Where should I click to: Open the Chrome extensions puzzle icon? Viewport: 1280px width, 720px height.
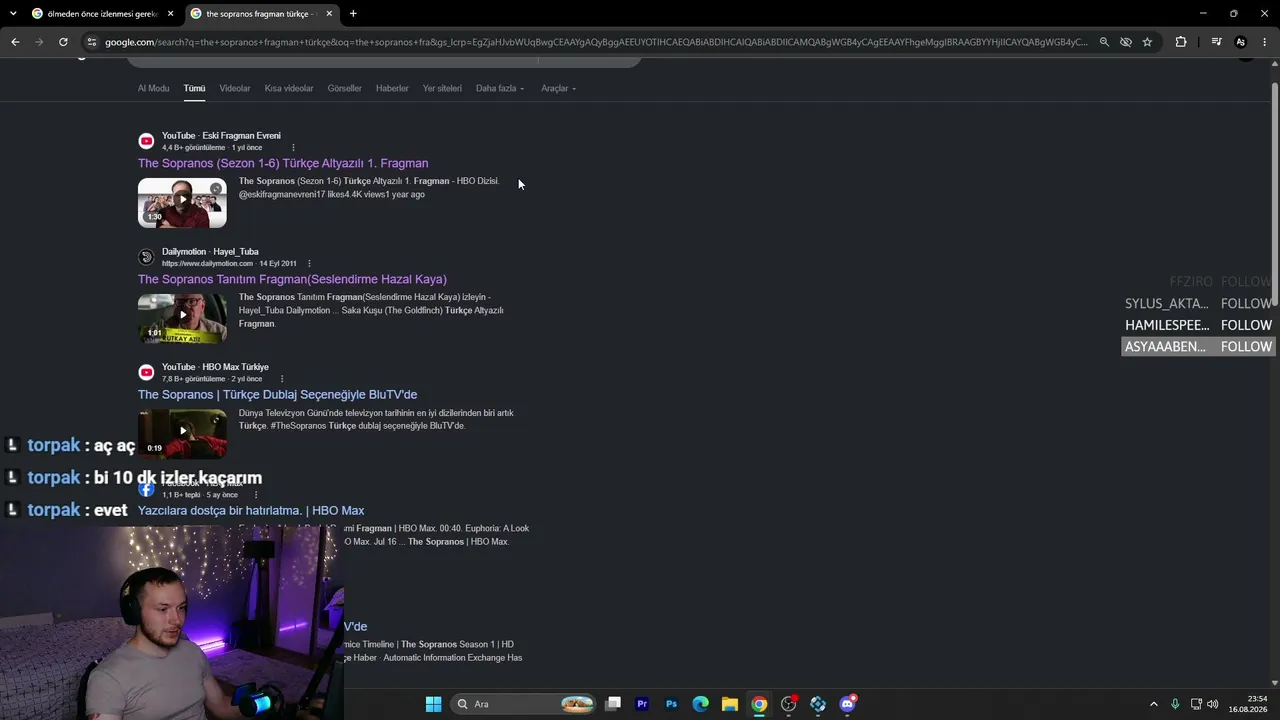click(1181, 42)
